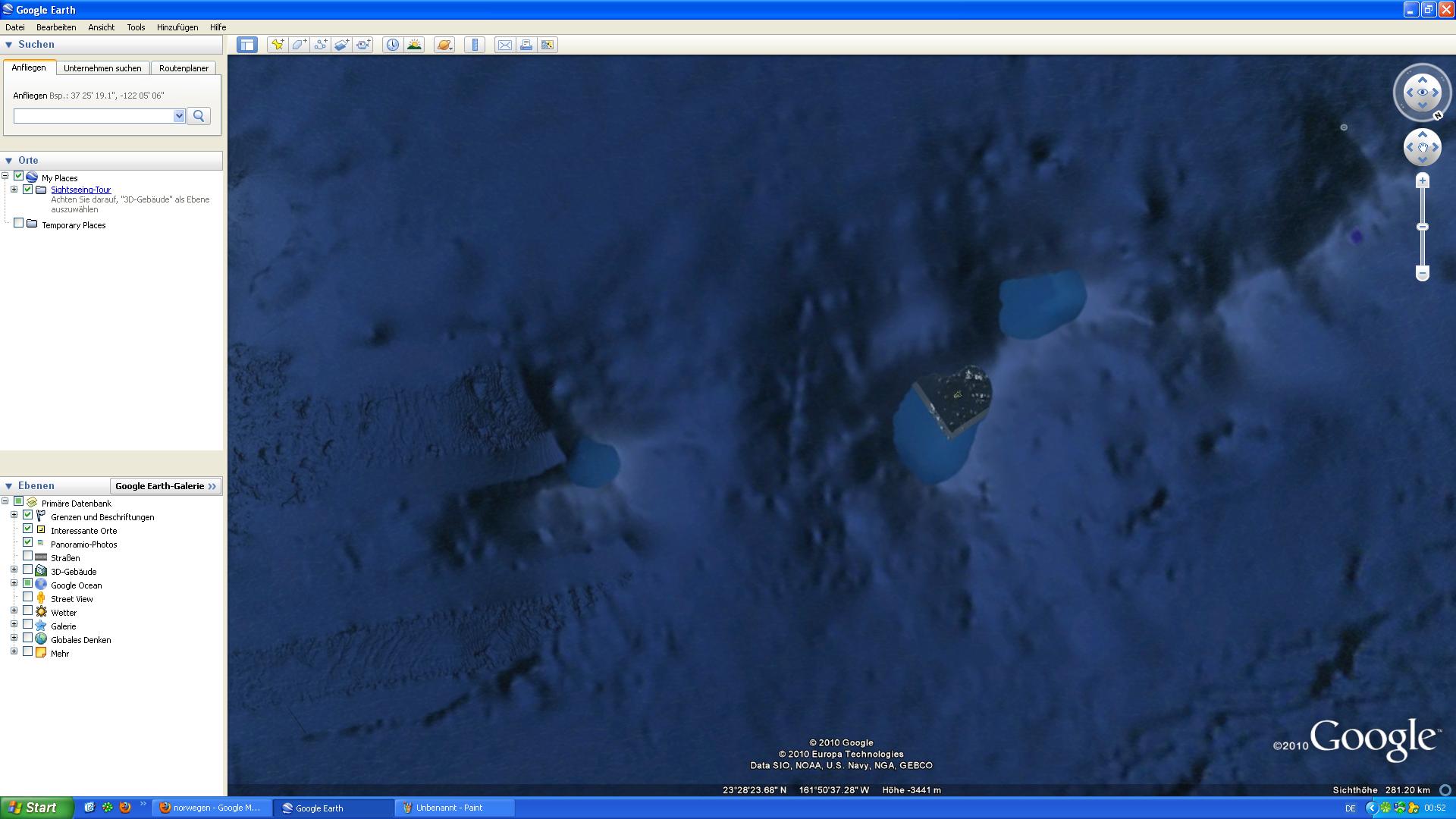Viewport: 1456px width, 819px height.
Task: Switch to Routenplaner tab
Action: click(184, 68)
